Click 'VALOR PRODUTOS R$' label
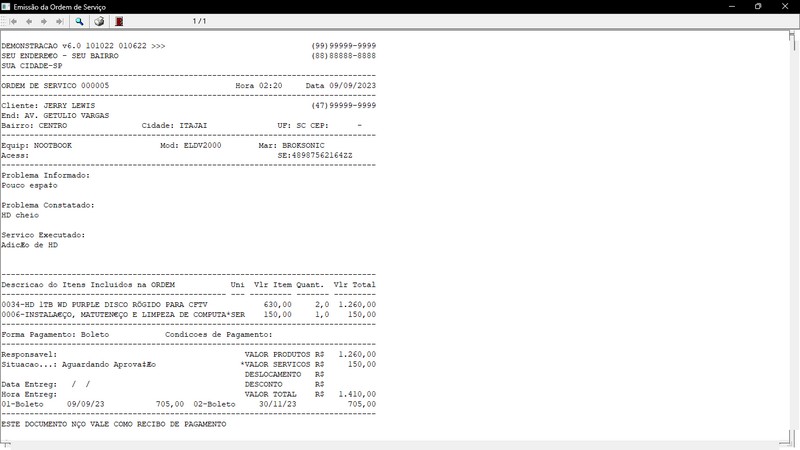 point(284,355)
